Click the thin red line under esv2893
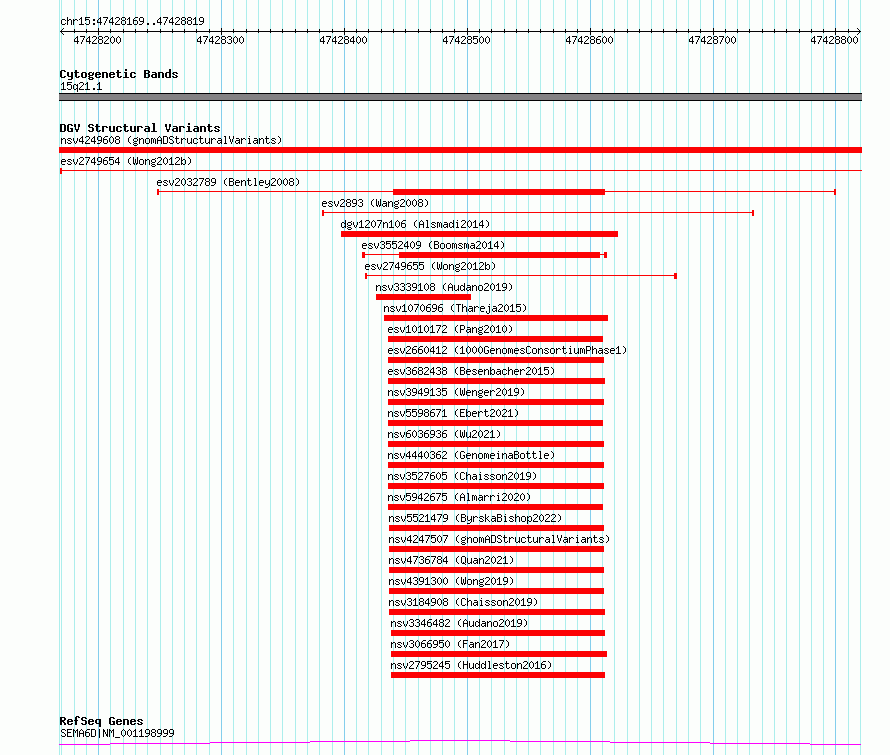This screenshot has height=755, width=890. coord(538,213)
